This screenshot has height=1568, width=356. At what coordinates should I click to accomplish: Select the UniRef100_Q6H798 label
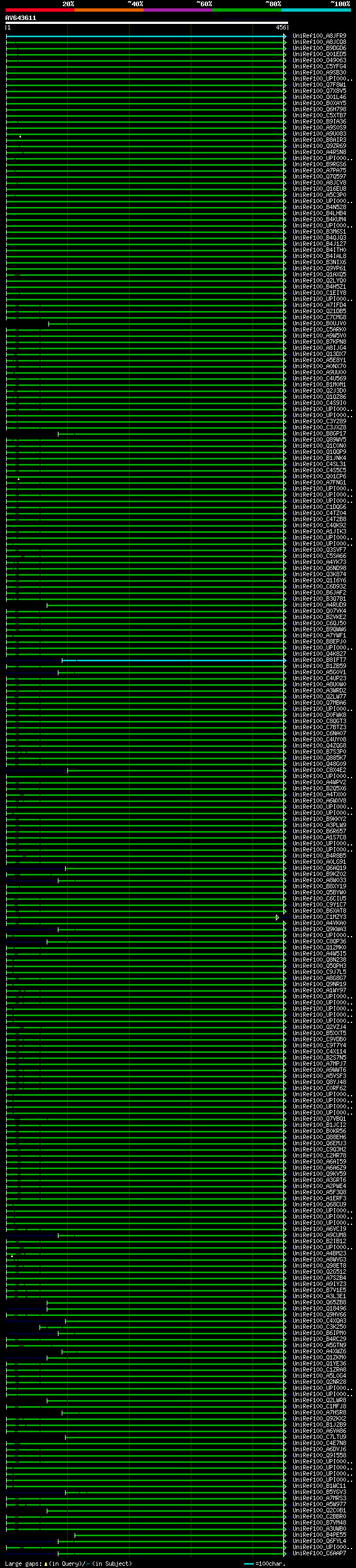pos(319,110)
